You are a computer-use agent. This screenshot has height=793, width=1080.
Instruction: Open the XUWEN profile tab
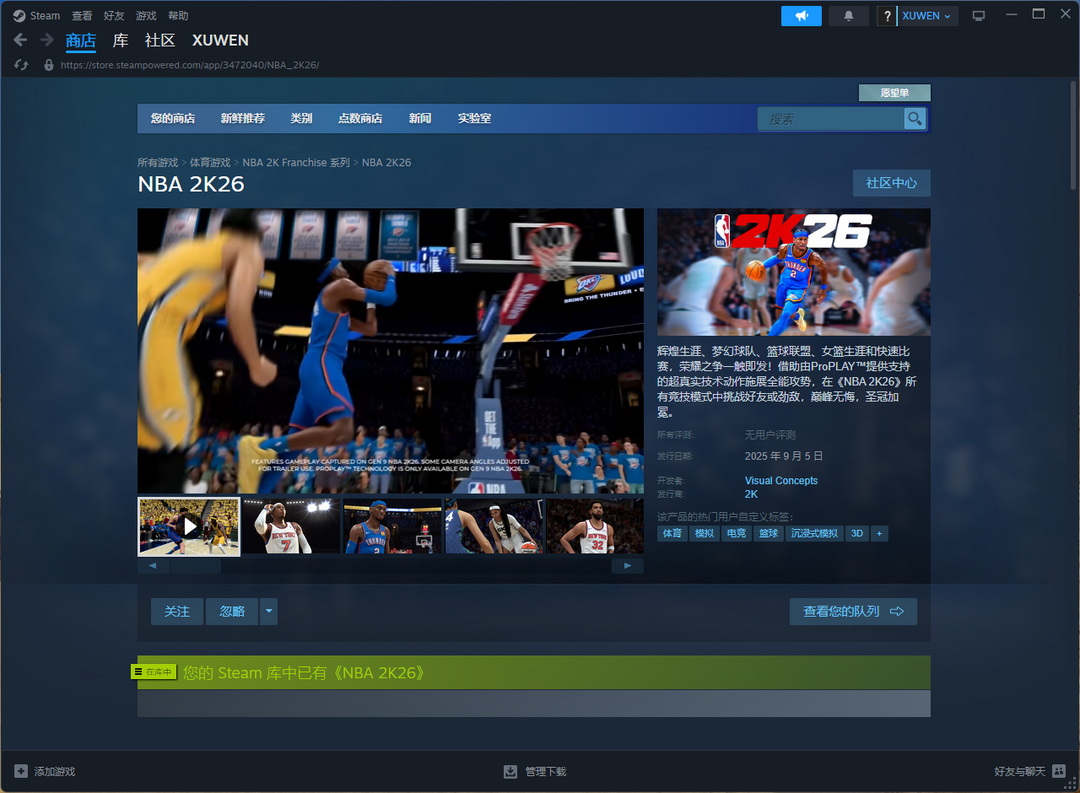220,40
